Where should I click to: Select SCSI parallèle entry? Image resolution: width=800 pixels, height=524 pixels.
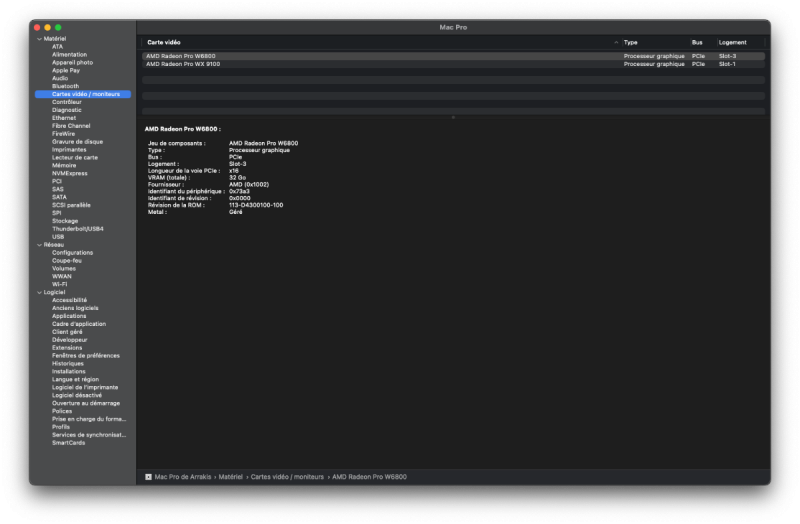coord(71,205)
